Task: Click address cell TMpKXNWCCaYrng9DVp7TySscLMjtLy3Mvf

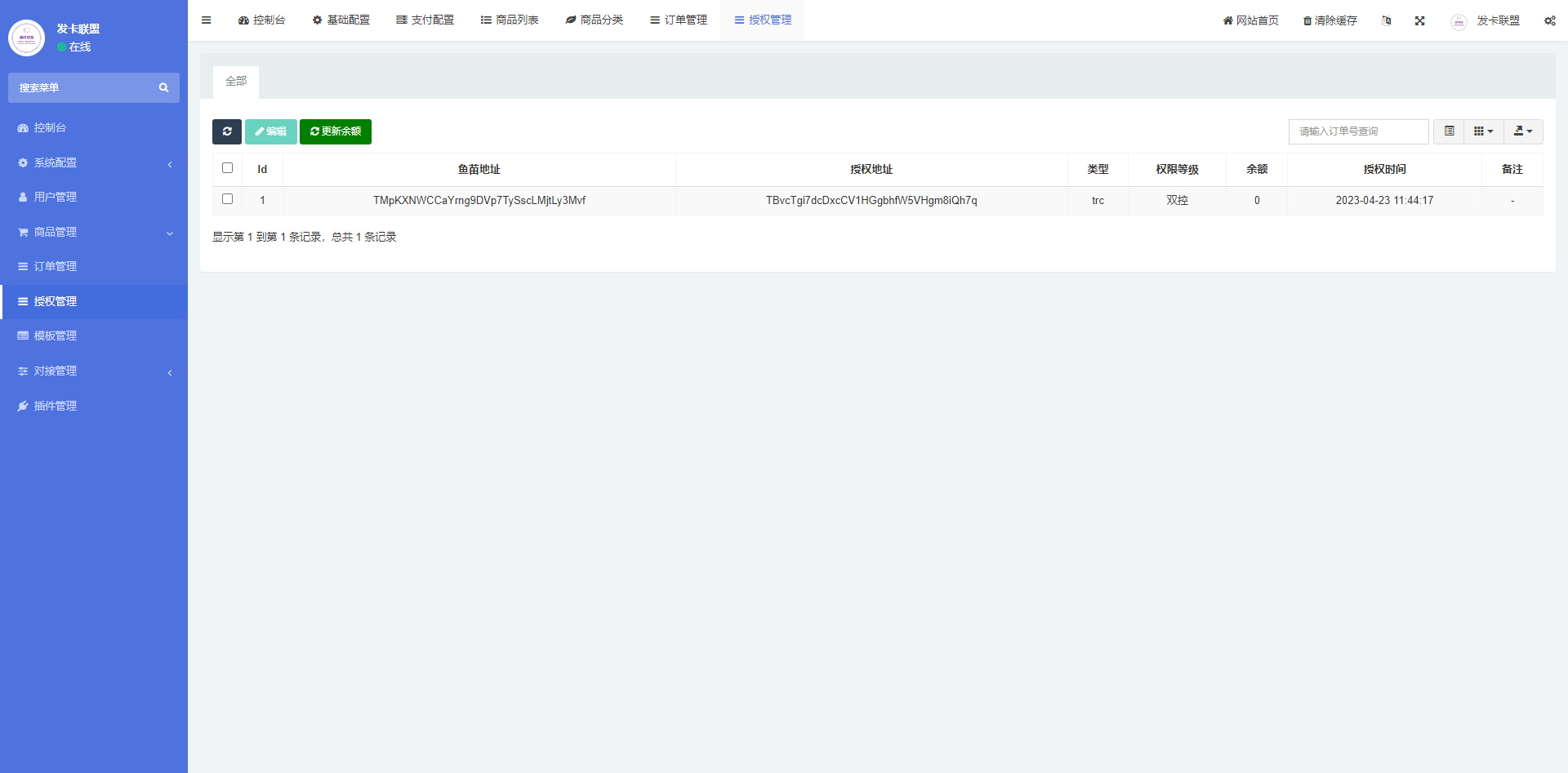Action: click(x=479, y=200)
